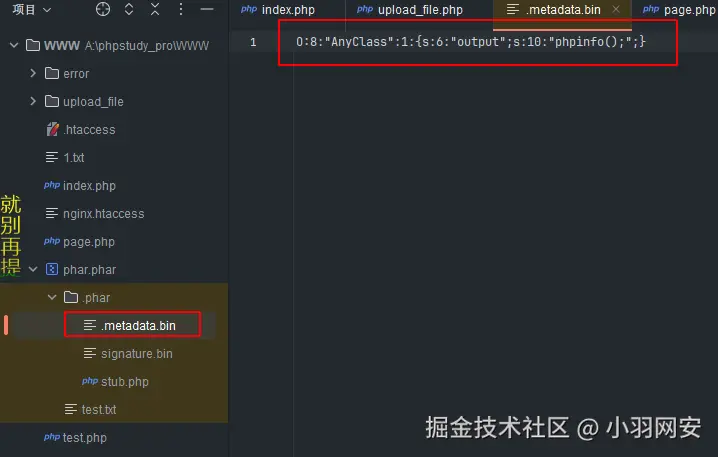The width and height of the screenshot is (718, 457).
Task: Collapse the phar.phar archive chevron
Action: (33, 269)
